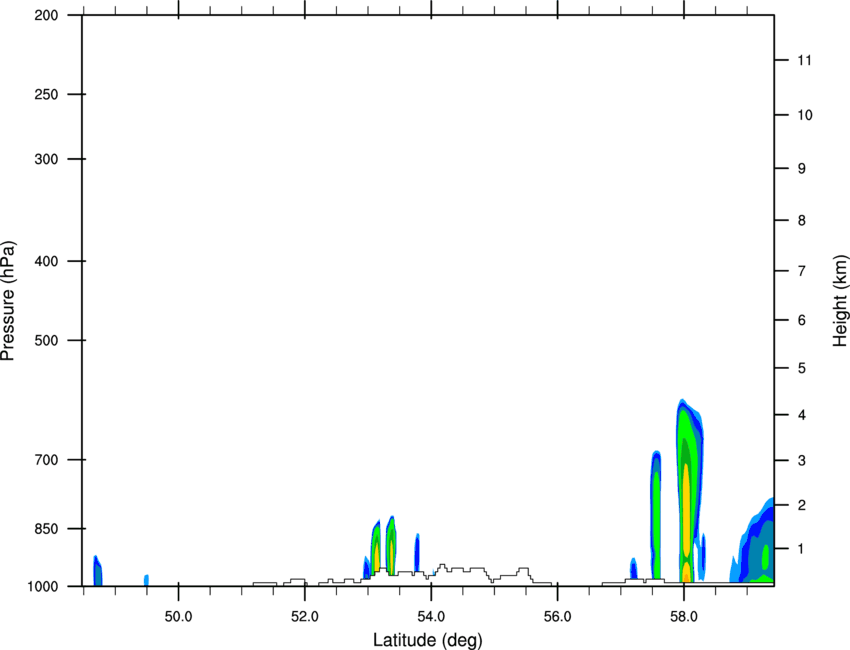
Task: Pick the 3 km height label
Action: [x=802, y=460]
